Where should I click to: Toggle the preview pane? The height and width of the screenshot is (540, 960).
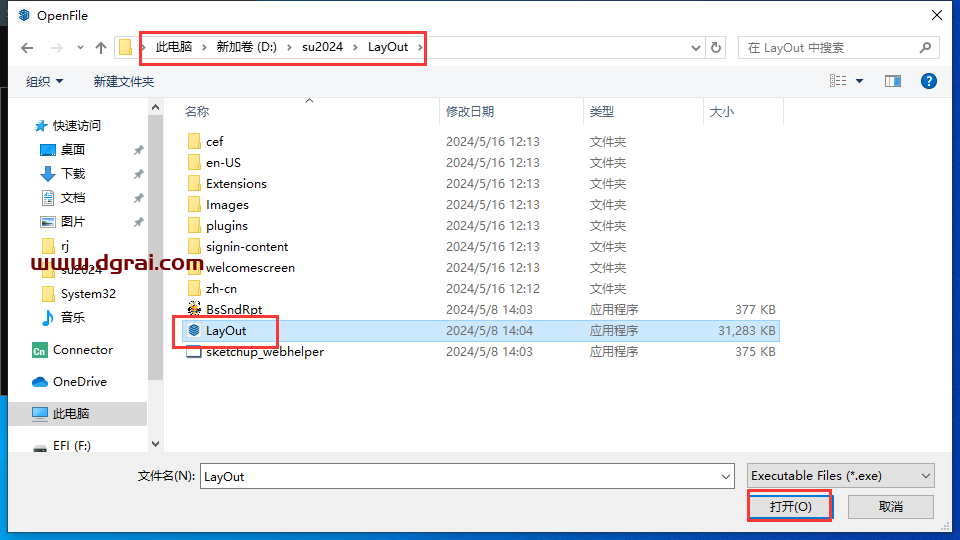pyautogui.click(x=893, y=81)
